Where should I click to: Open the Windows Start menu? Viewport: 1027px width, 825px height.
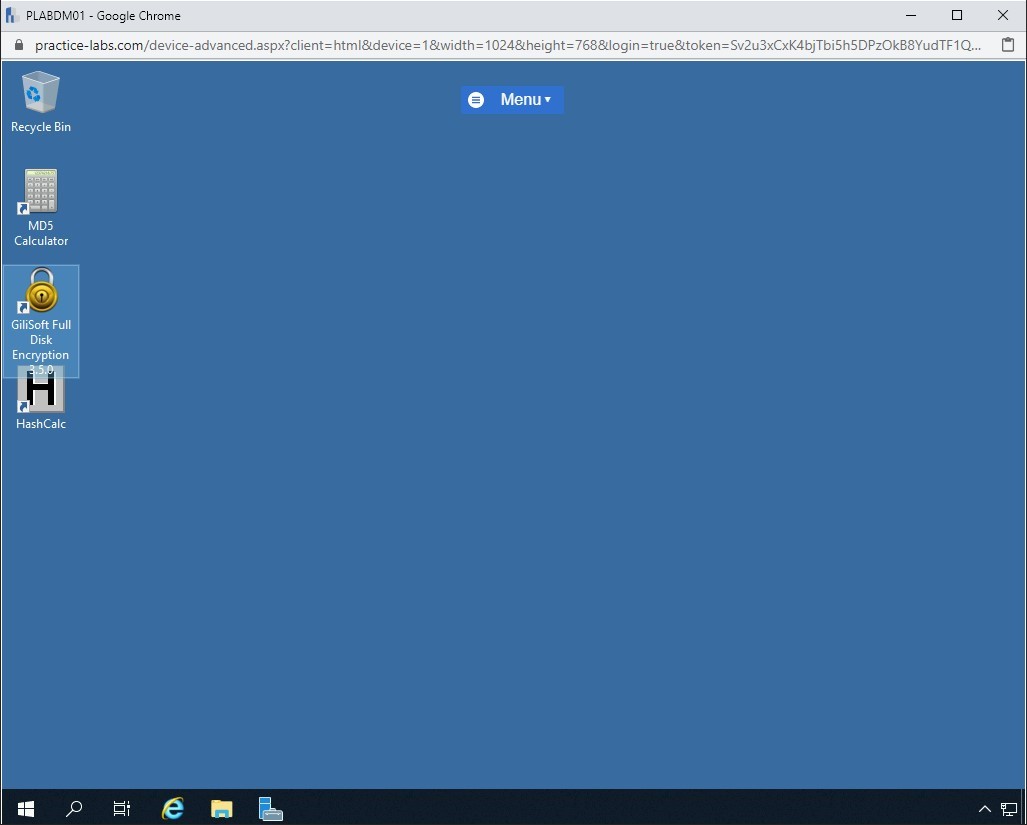(x=26, y=808)
